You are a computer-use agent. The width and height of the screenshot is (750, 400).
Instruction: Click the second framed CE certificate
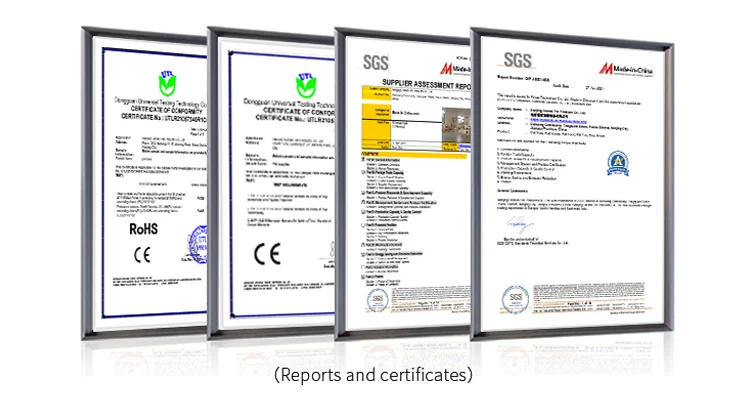[272, 183]
